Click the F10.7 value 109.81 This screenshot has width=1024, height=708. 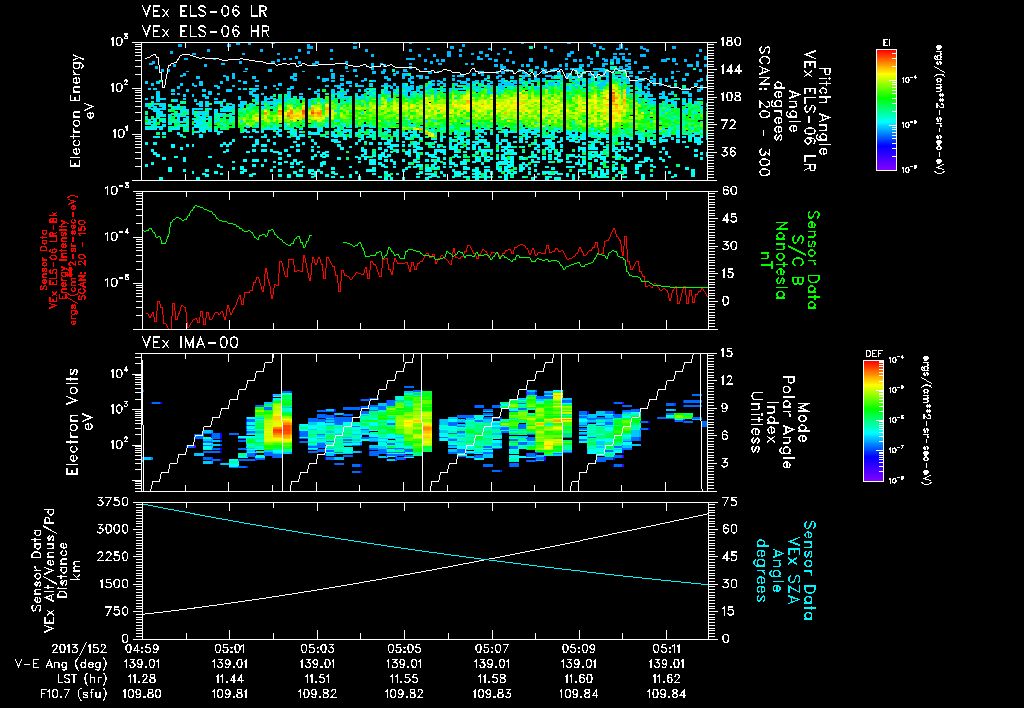pos(229,694)
